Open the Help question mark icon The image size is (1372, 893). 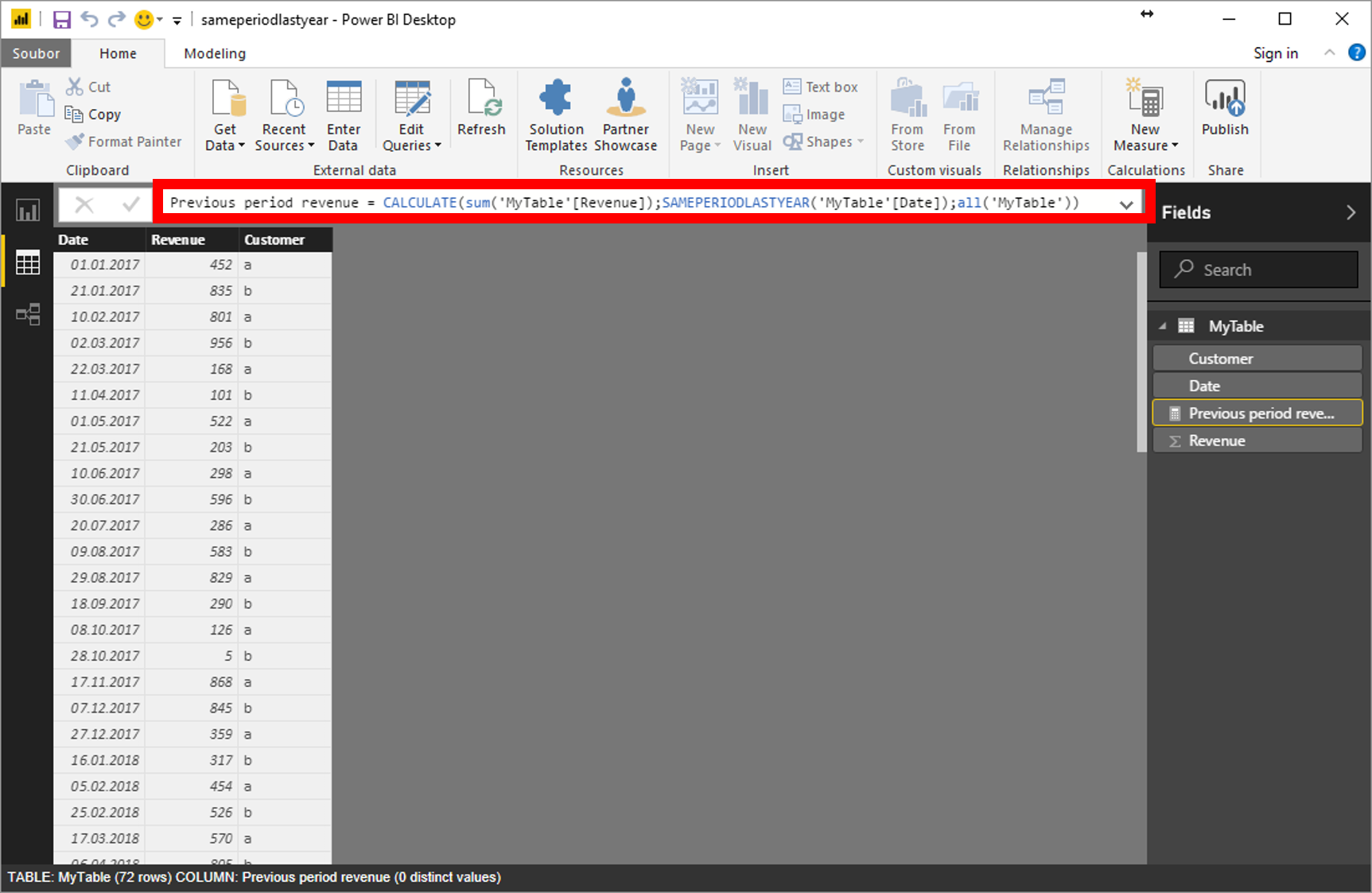(1357, 52)
